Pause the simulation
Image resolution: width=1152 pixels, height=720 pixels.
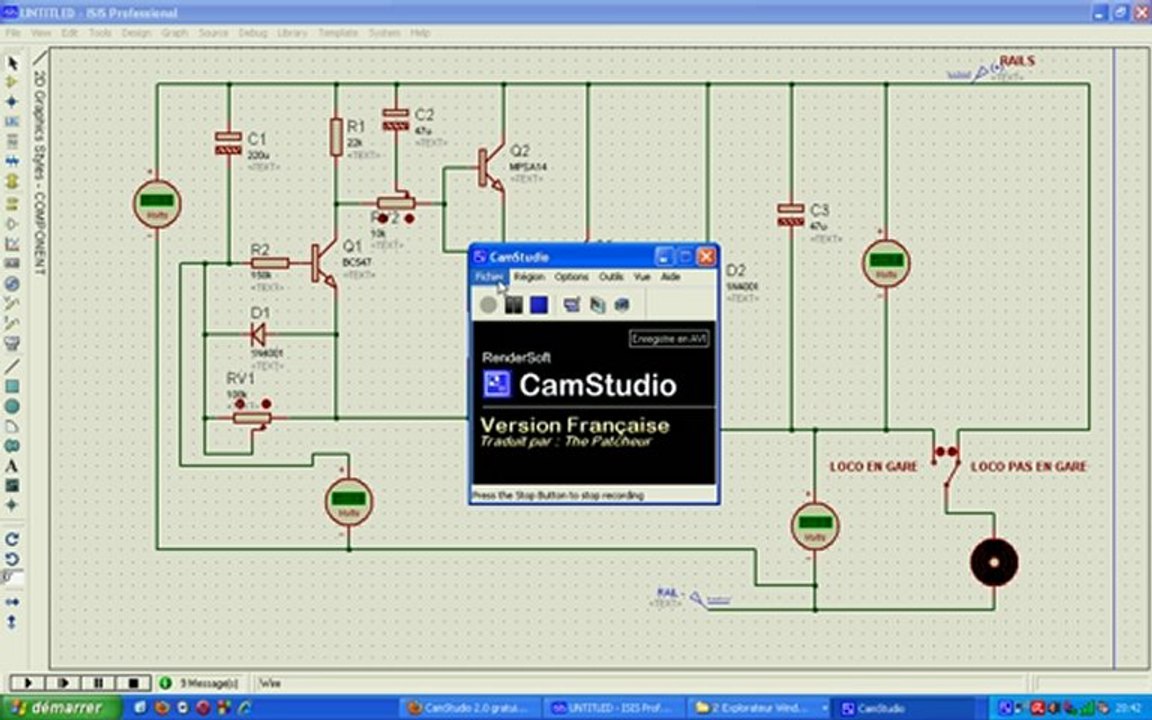point(98,683)
